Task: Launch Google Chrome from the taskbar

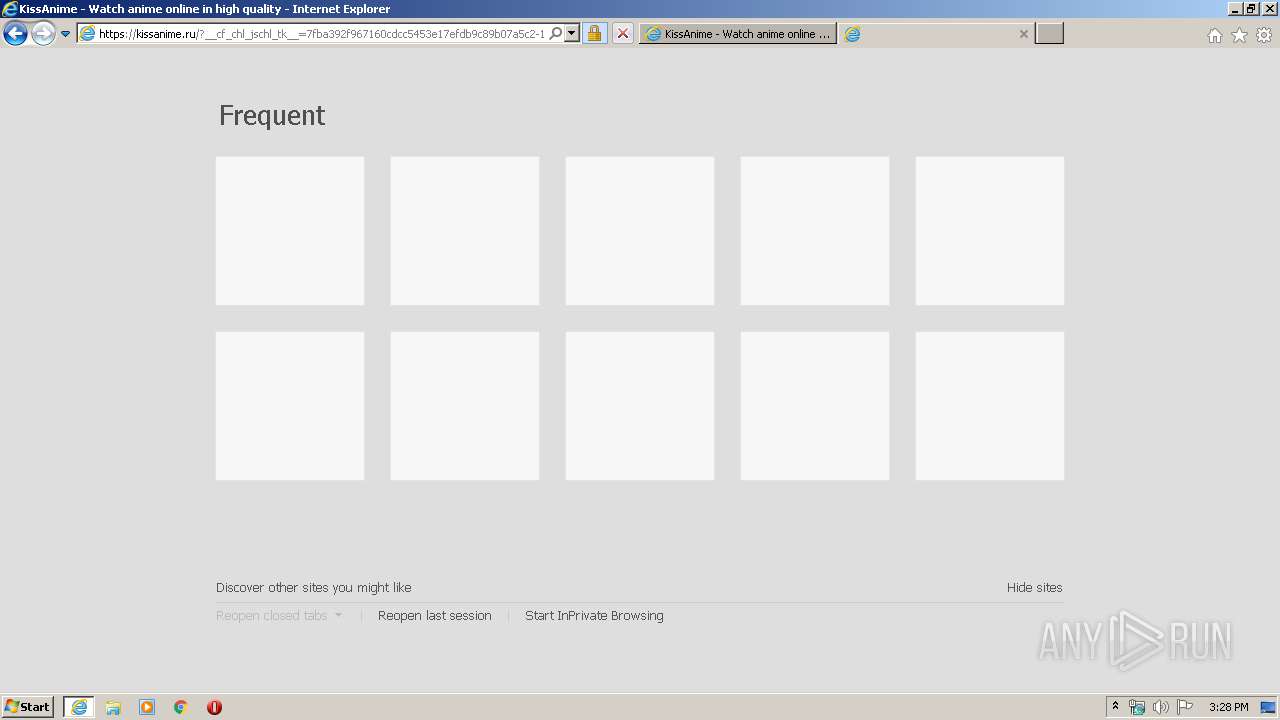Action: 181,707
